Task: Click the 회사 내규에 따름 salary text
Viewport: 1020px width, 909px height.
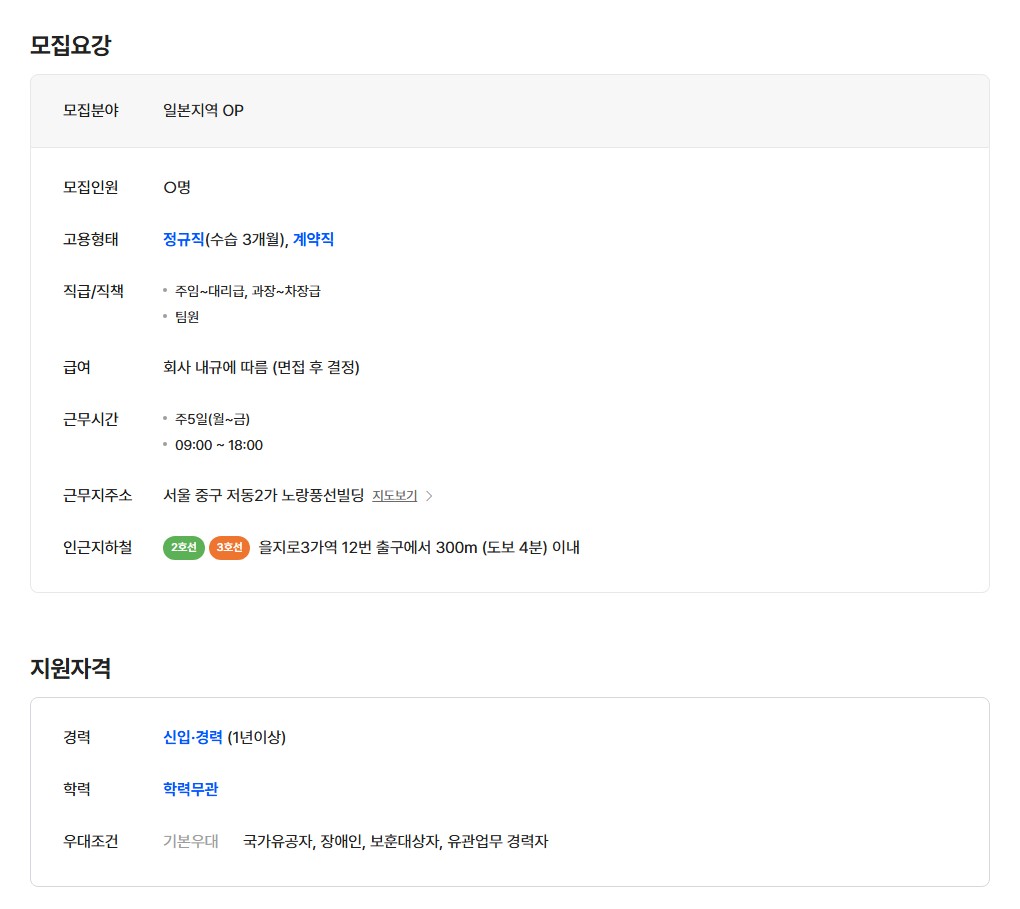Action: 261,367
